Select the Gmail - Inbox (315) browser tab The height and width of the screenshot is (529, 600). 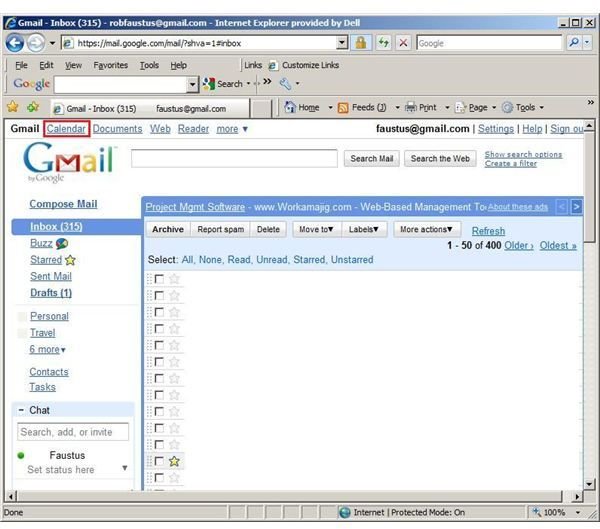point(150,109)
